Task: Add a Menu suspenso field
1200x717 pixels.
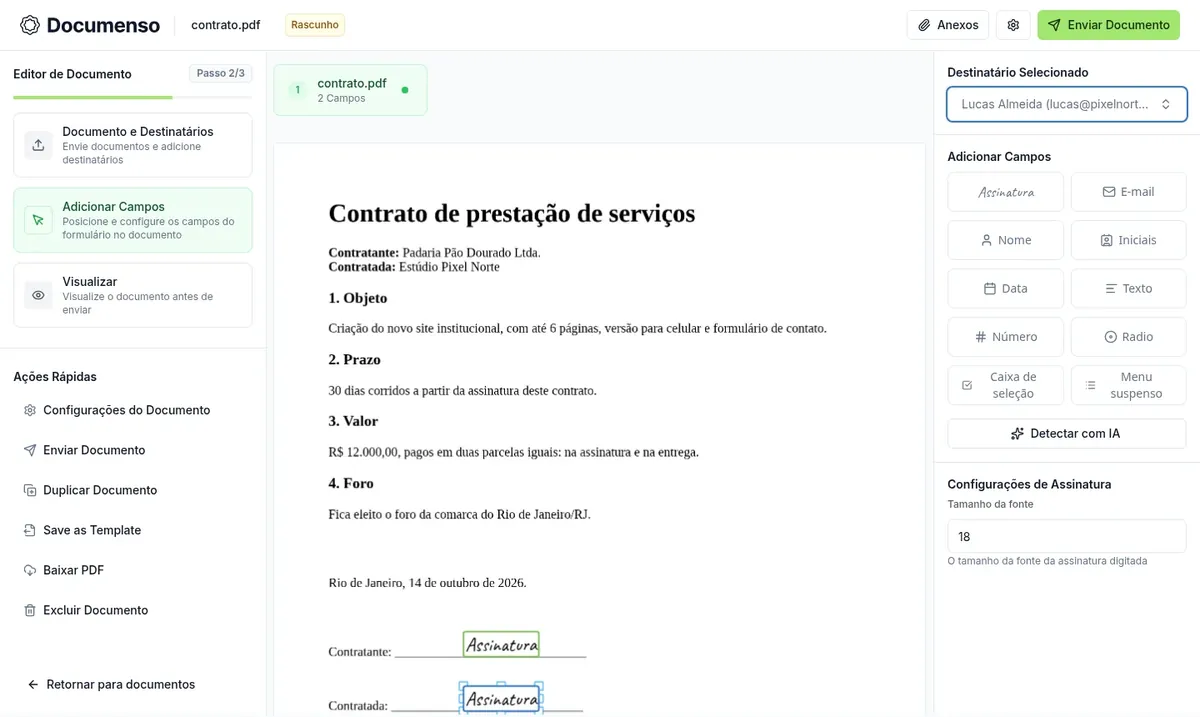Action: click(x=1128, y=385)
